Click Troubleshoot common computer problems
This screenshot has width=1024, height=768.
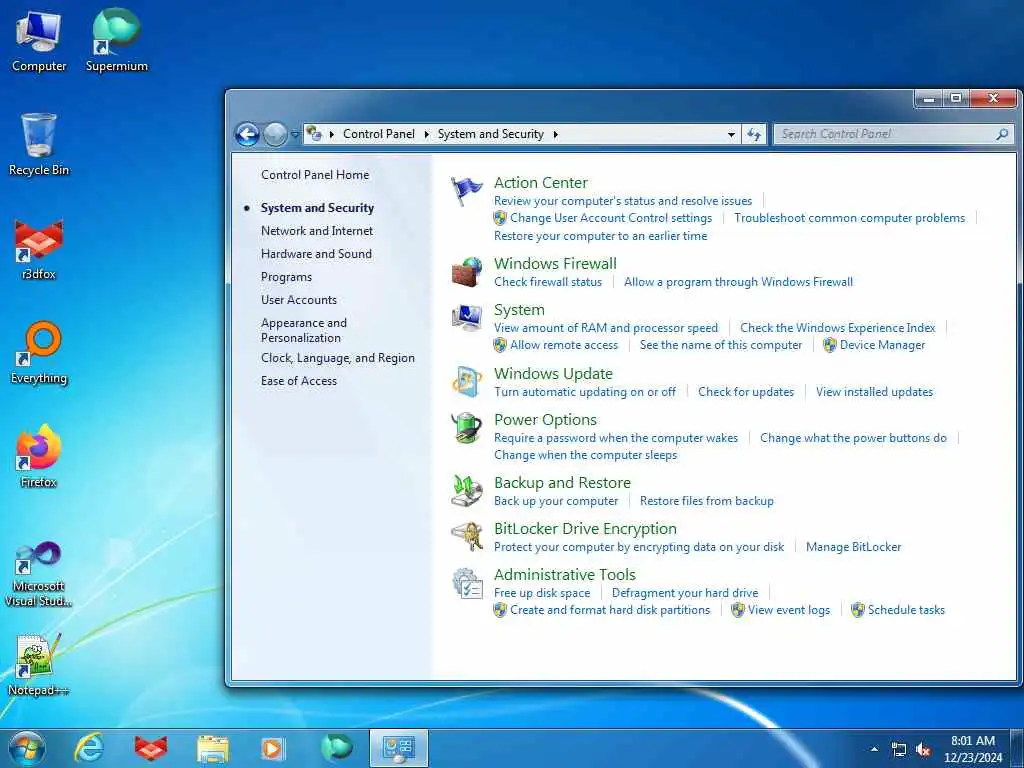click(849, 218)
